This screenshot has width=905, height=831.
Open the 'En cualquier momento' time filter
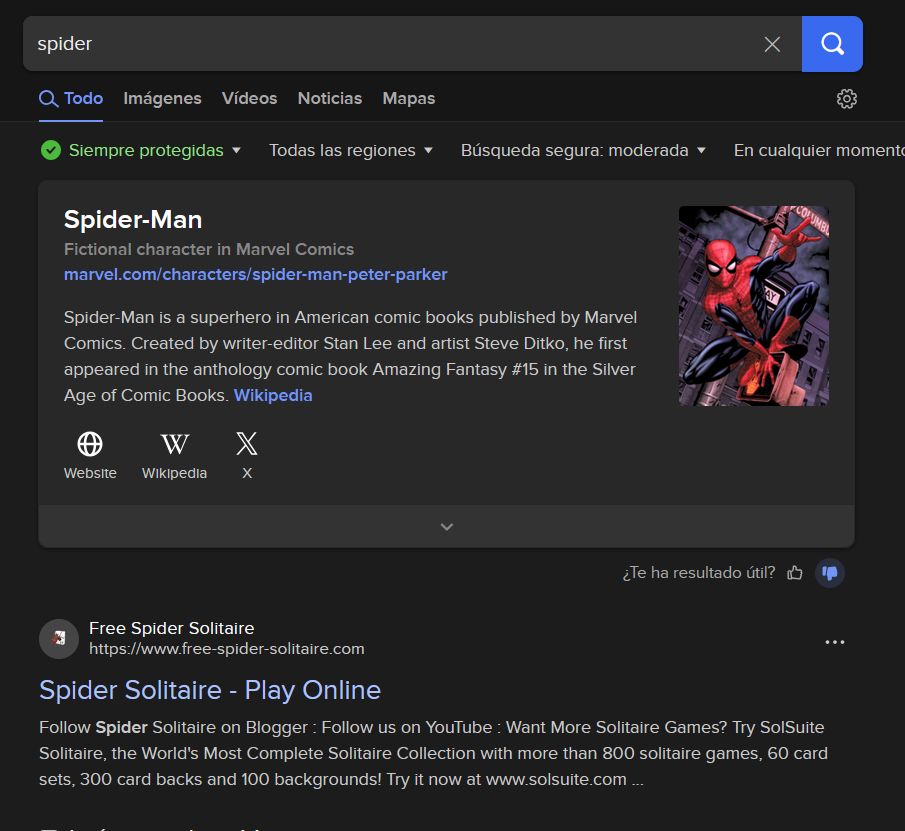pyautogui.click(x=818, y=150)
